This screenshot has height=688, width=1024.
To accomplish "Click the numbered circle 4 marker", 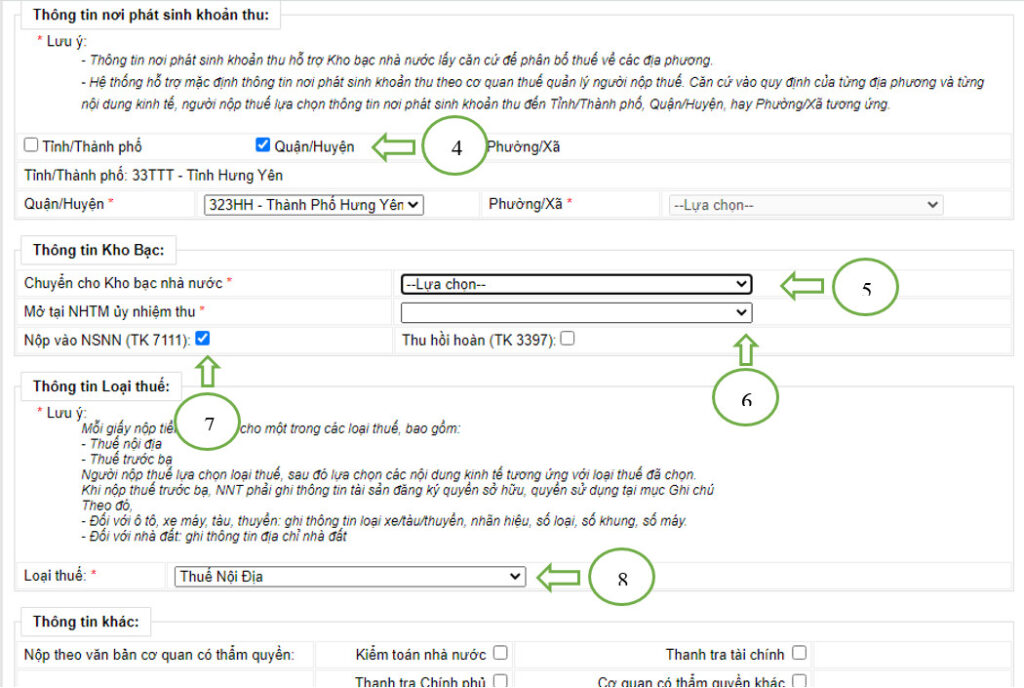I will [456, 146].
